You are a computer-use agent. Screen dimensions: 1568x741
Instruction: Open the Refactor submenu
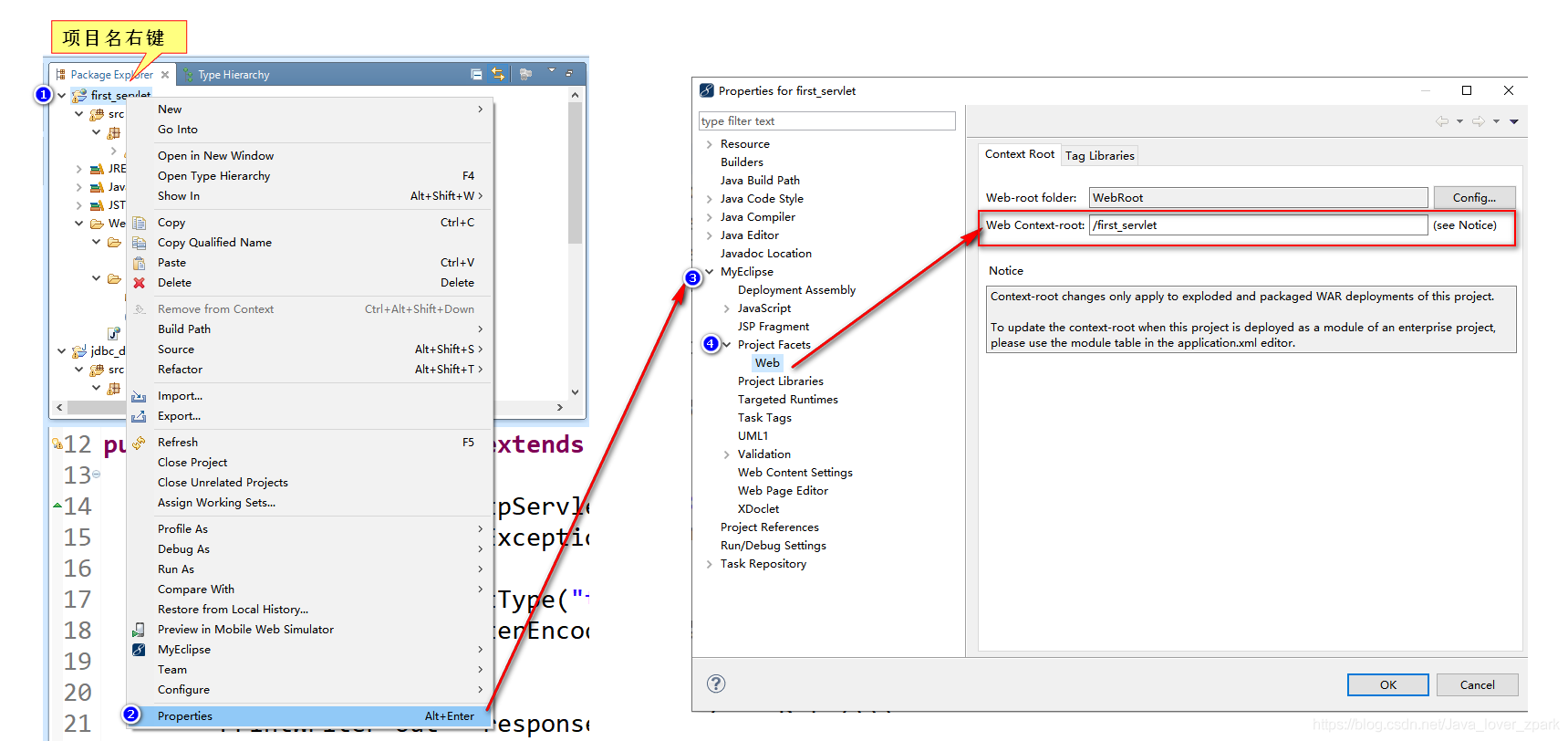pyautogui.click(x=310, y=370)
